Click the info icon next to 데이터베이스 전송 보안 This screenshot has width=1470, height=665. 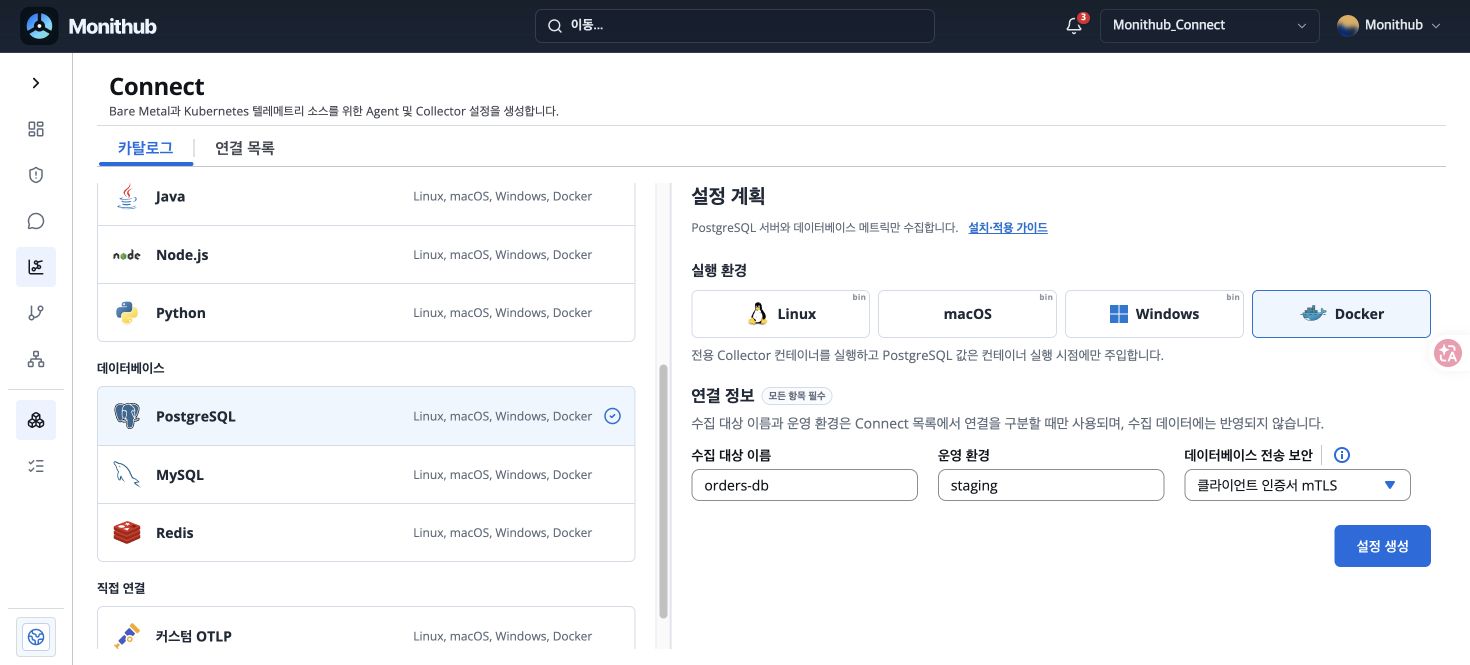pos(1342,455)
